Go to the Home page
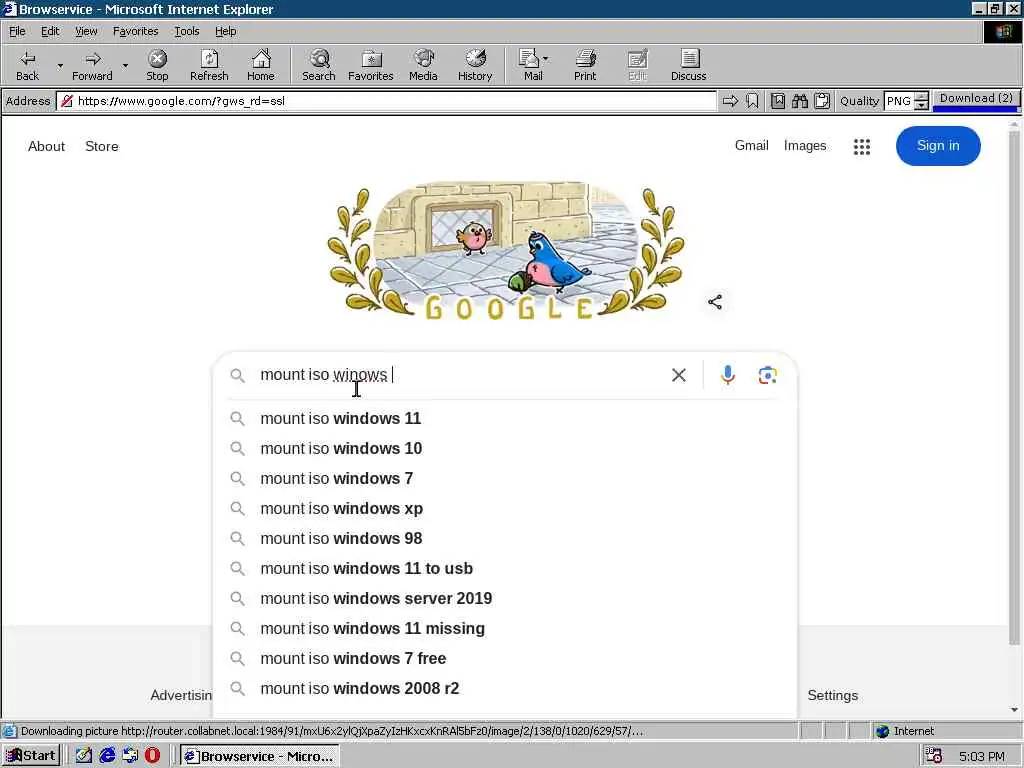This screenshot has width=1024, height=768. [x=261, y=65]
